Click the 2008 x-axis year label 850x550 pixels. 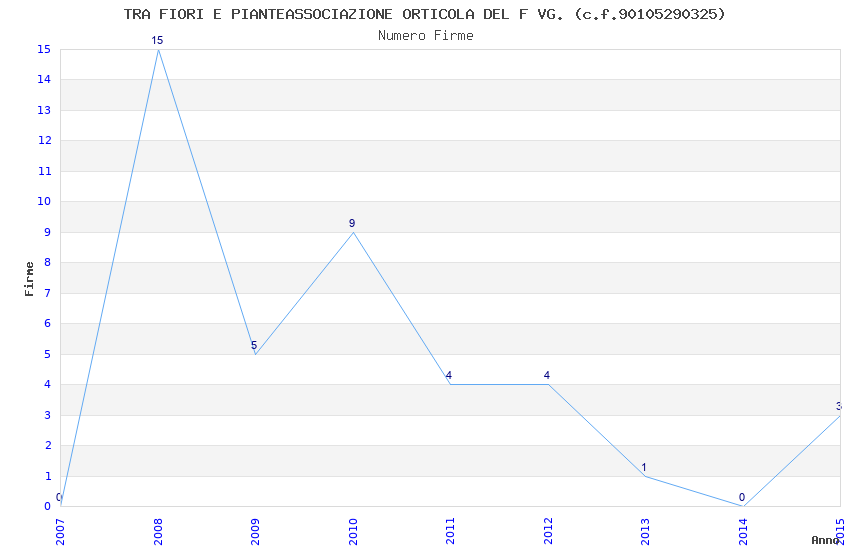point(158,532)
